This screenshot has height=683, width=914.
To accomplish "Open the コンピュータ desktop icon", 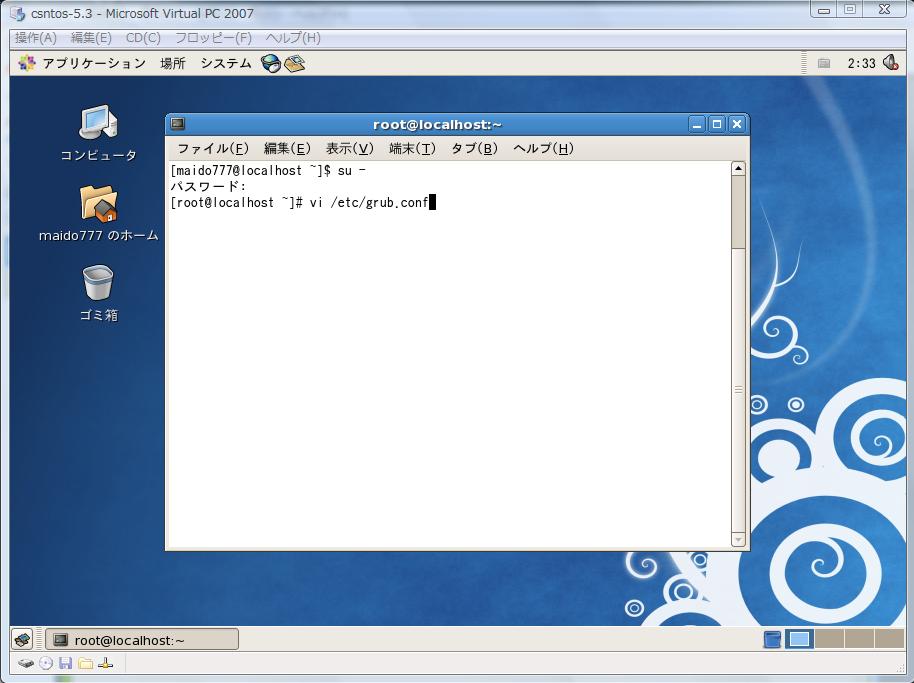I will pos(98,124).
